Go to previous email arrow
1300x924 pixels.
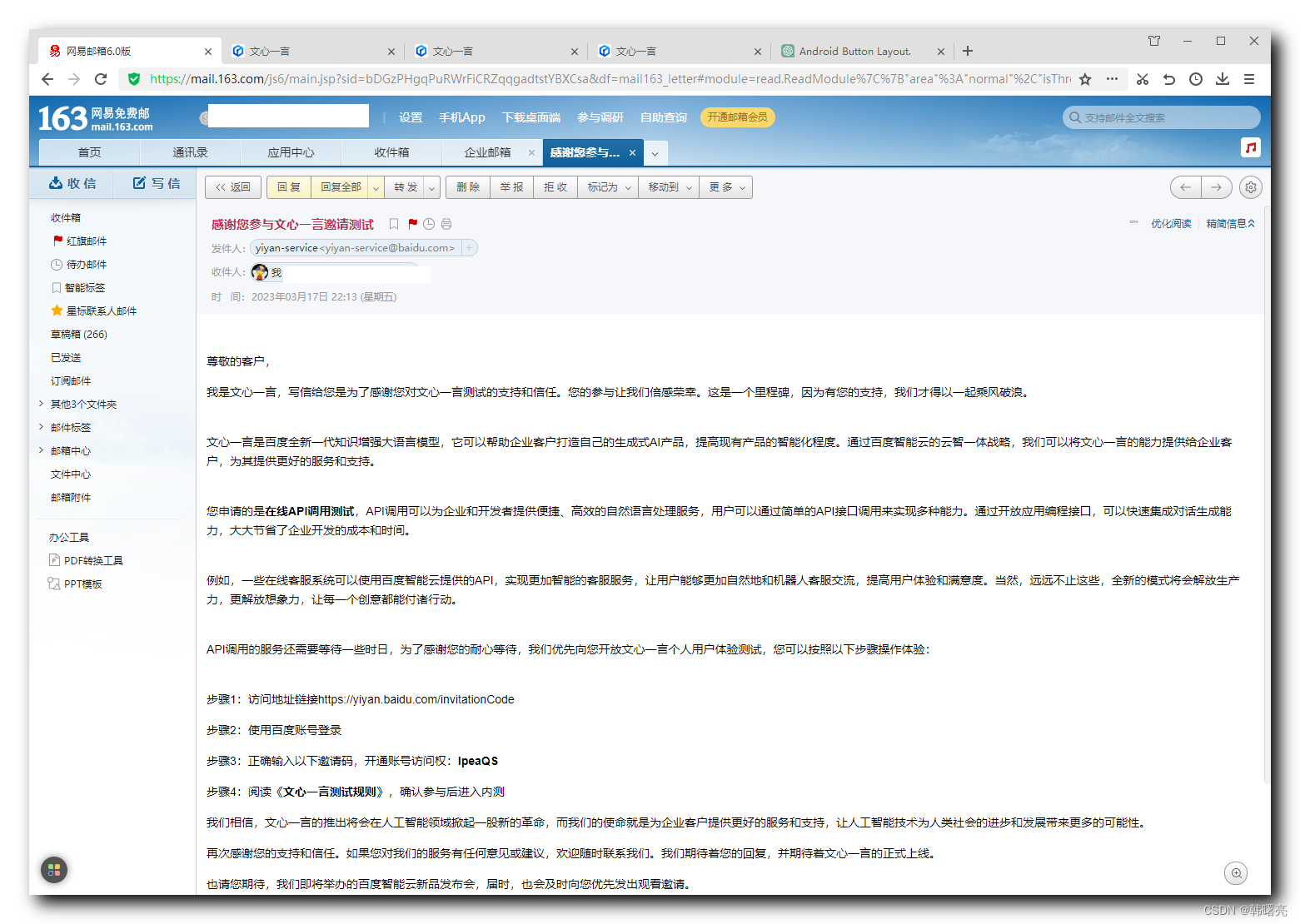click(x=1185, y=187)
